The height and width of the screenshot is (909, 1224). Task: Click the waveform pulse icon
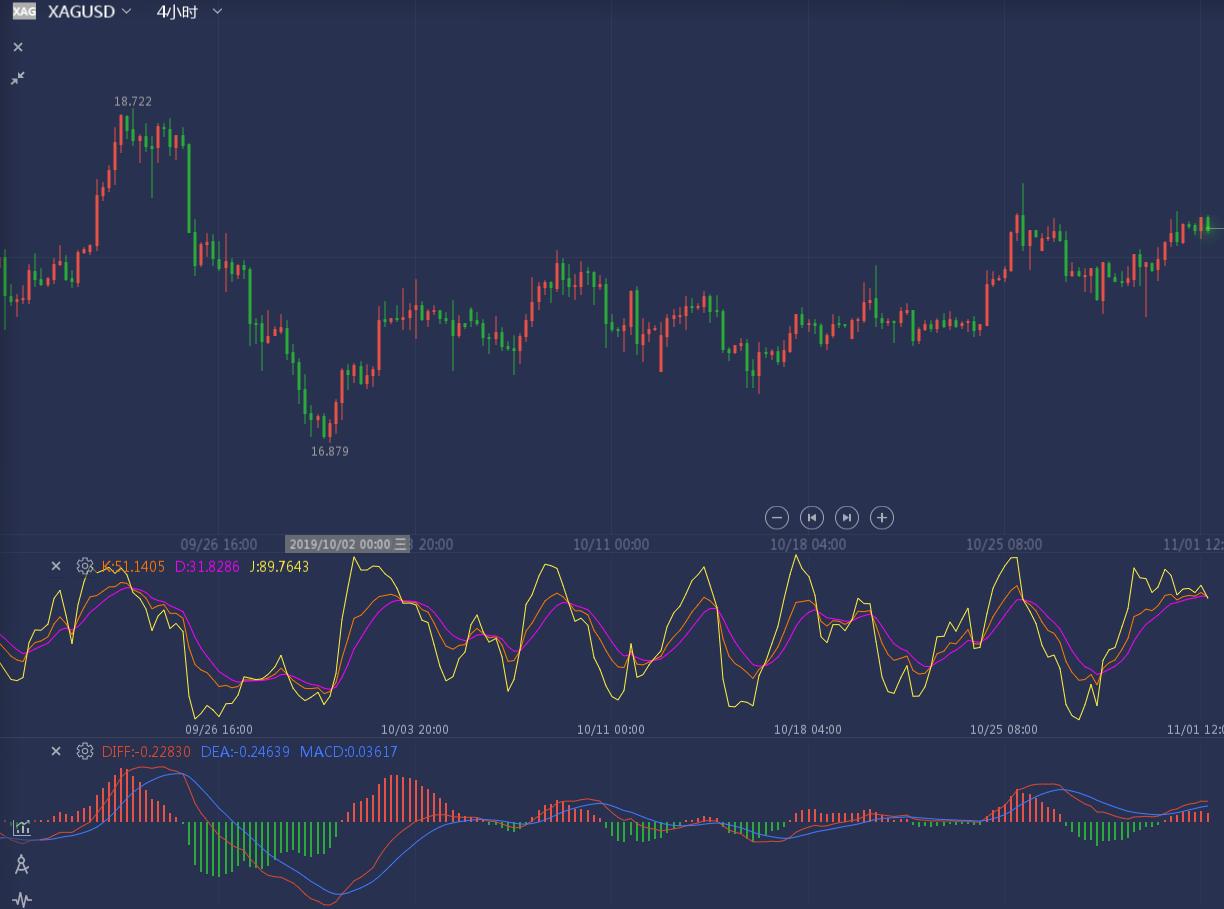click(x=22, y=899)
